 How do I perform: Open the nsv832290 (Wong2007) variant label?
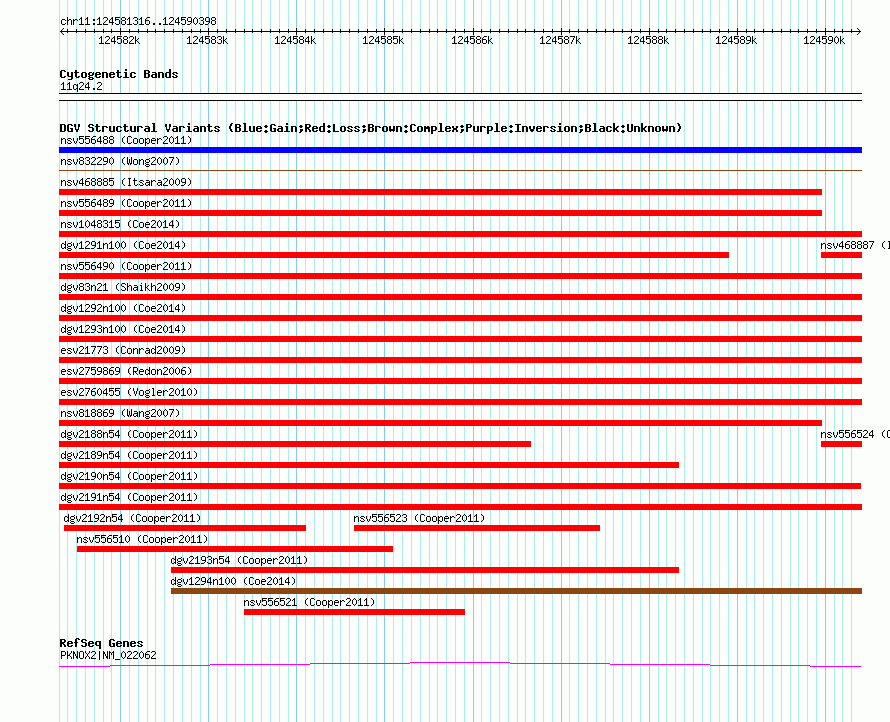pos(120,161)
